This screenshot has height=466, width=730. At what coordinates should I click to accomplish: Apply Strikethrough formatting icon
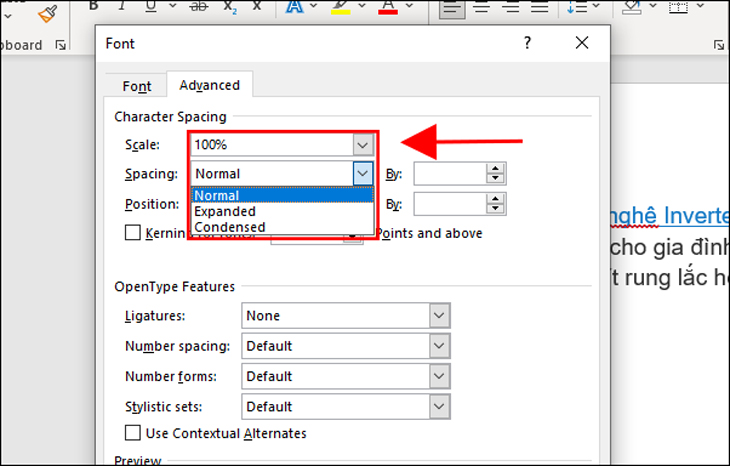coord(199,6)
